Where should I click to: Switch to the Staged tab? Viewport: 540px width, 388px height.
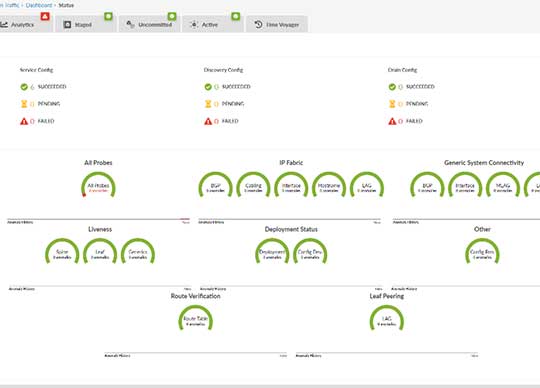pos(85,24)
